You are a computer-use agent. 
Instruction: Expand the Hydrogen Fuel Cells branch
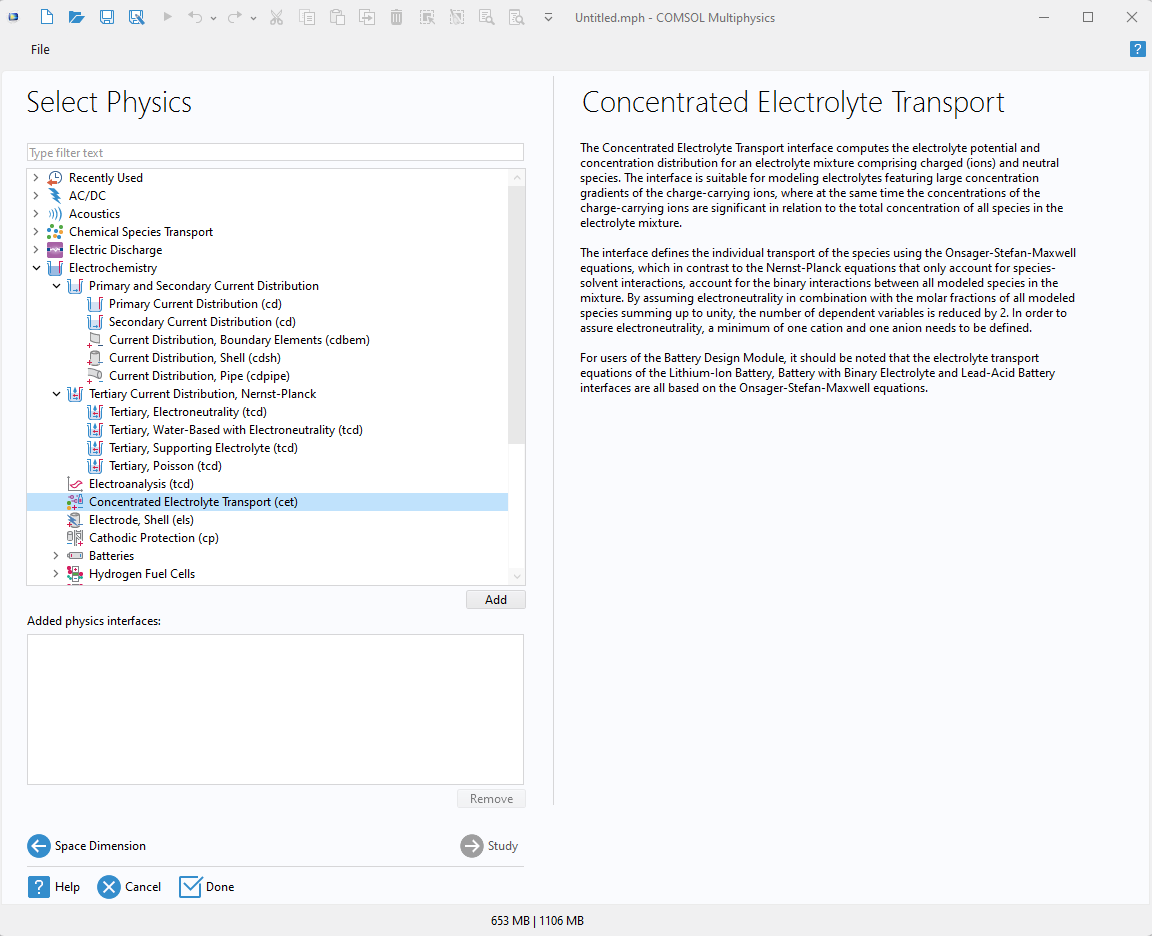pos(55,574)
